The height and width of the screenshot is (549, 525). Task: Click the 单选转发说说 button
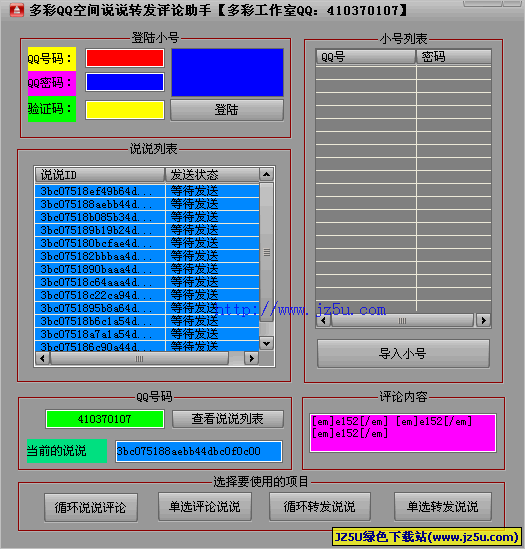(x=443, y=507)
